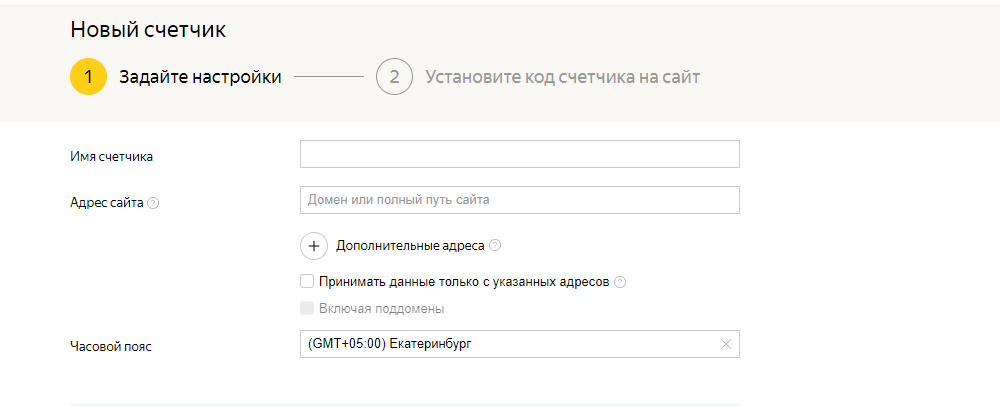Click the step 2 circle indicator

[x=394, y=76]
